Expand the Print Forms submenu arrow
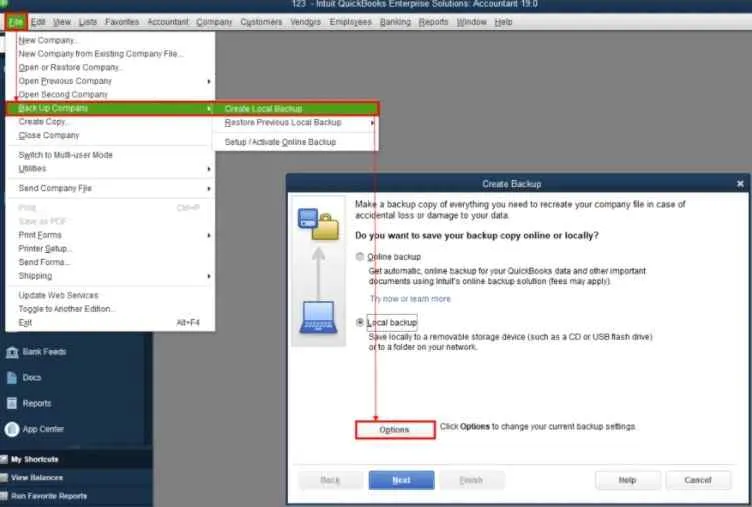The height and width of the screenshot is (507, 752). click(209, 236)
